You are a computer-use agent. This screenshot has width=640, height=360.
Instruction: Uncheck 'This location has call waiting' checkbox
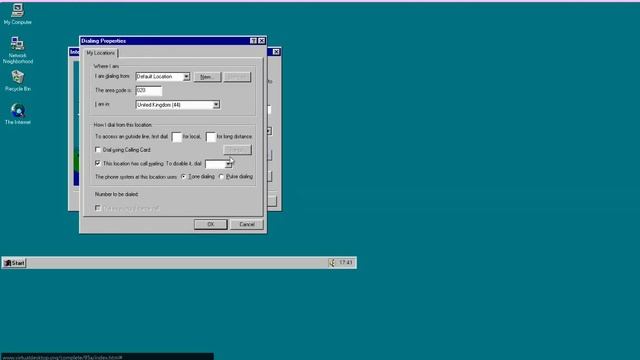(98, 163)
